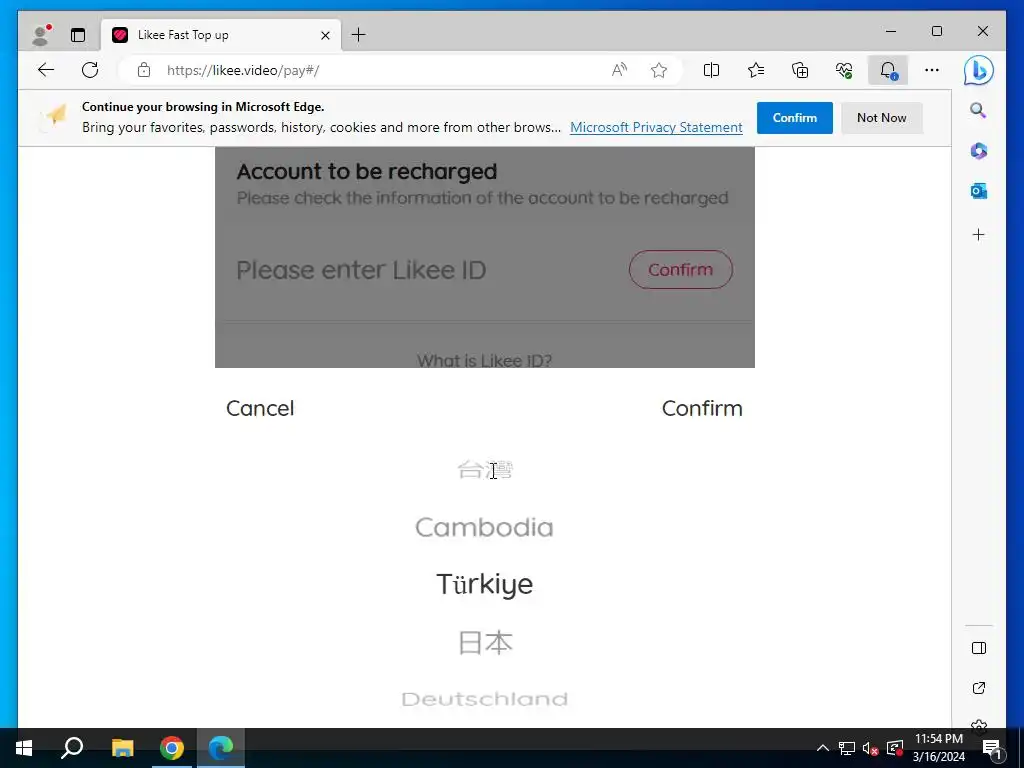
Task: Open Settings and more menu
Action: coord(932,70)
